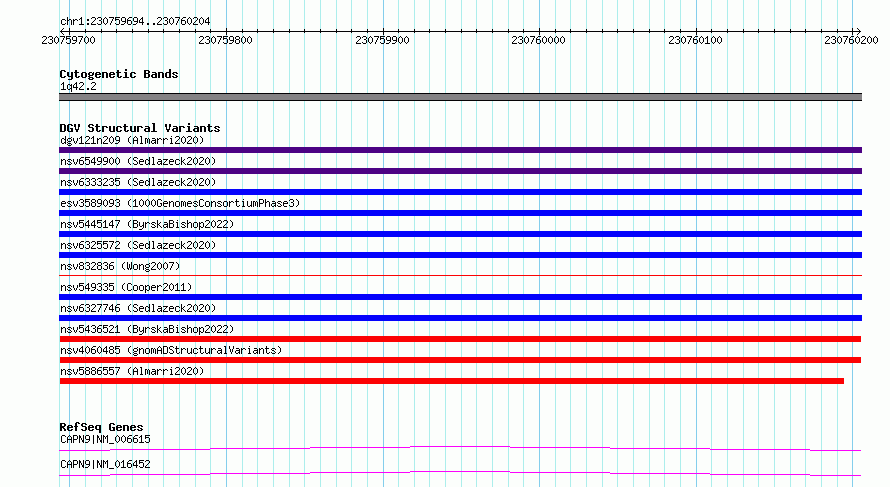Click the nsv4060485 (gnomADStructuralVariants) label
This screenshot has width=890, height=487.
point(171,350)
